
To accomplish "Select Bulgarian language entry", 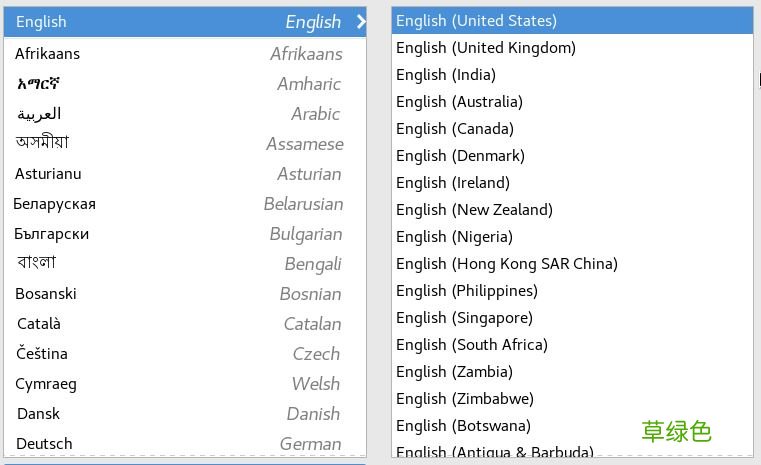I will pos(185,234).
